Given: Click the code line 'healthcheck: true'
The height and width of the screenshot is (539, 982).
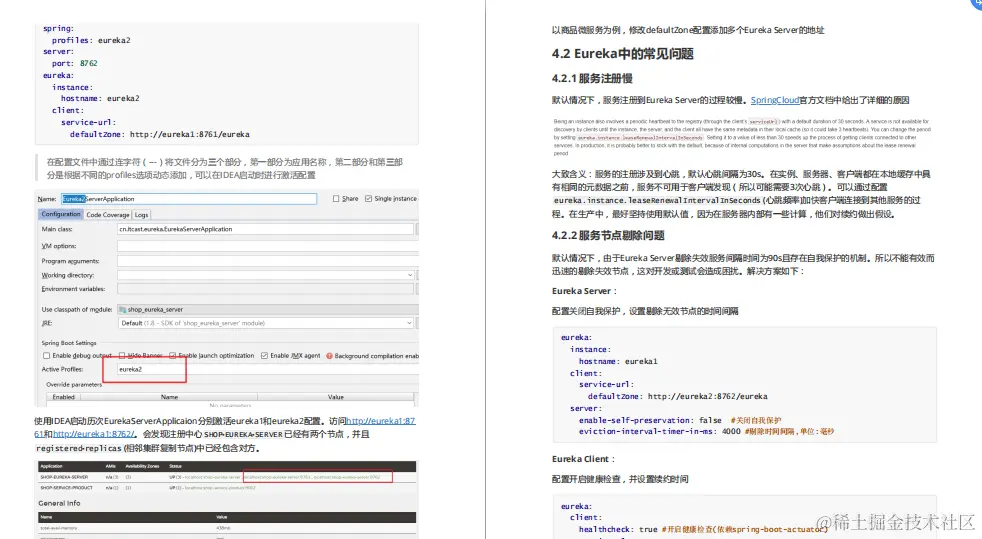Looking at the screenshot, I should click(618, 529).
